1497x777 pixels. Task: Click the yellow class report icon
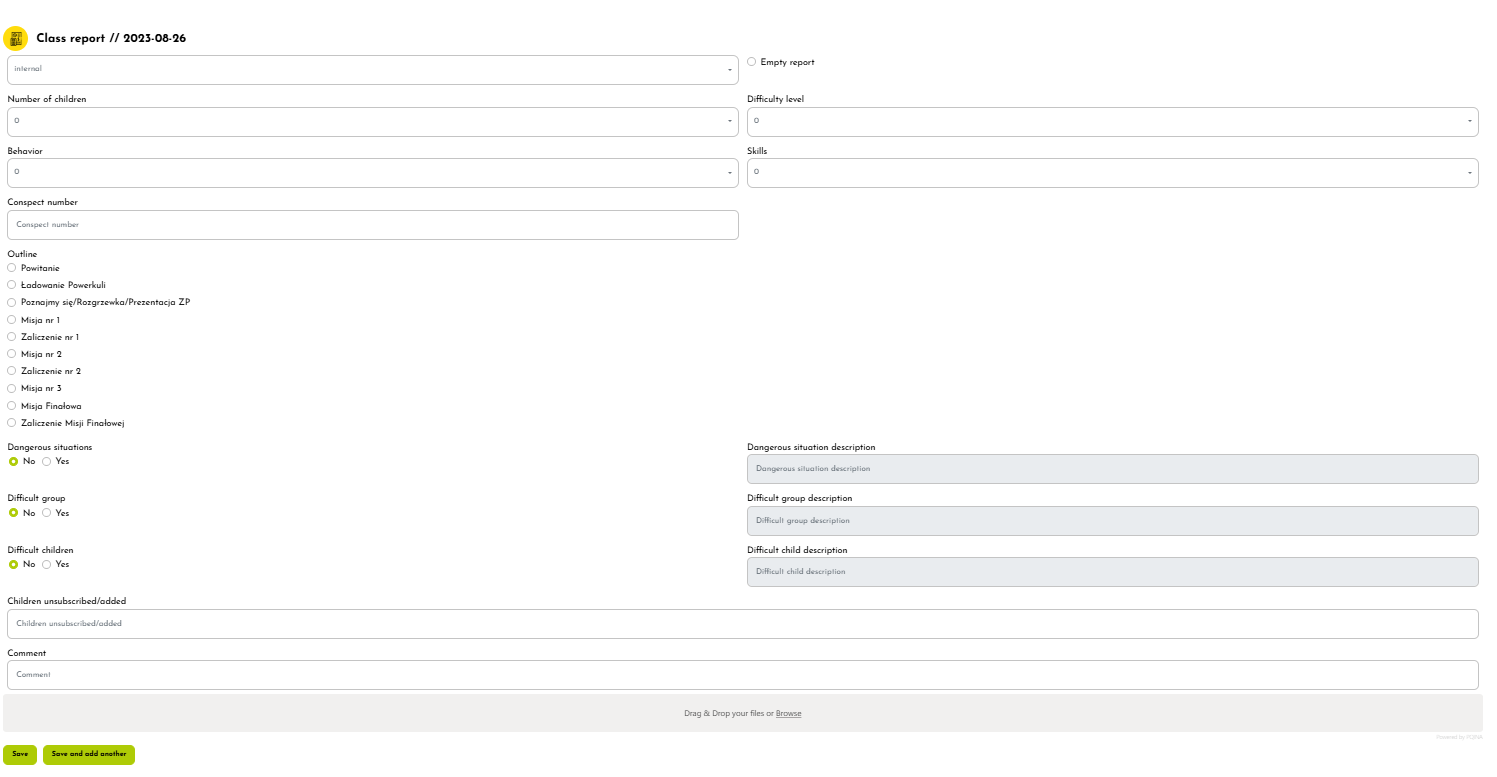16,38
